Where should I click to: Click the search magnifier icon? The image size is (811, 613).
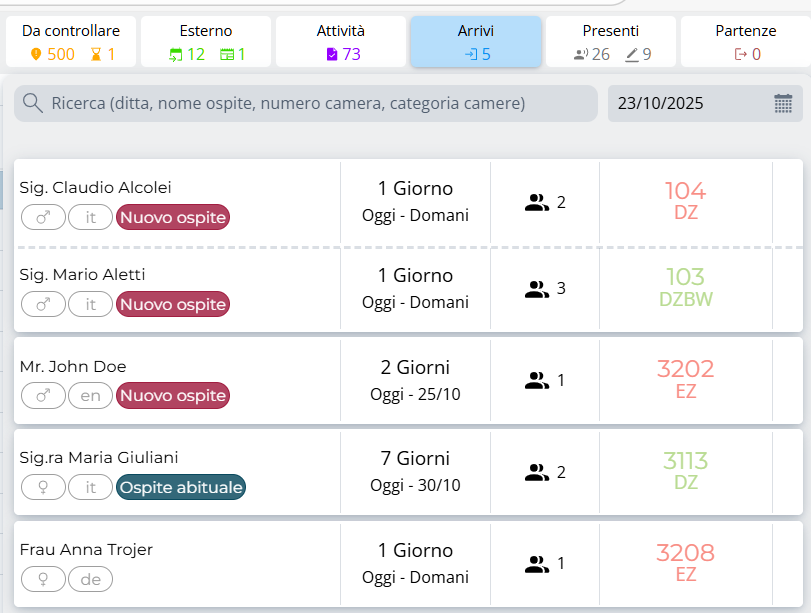click(33, 103)
